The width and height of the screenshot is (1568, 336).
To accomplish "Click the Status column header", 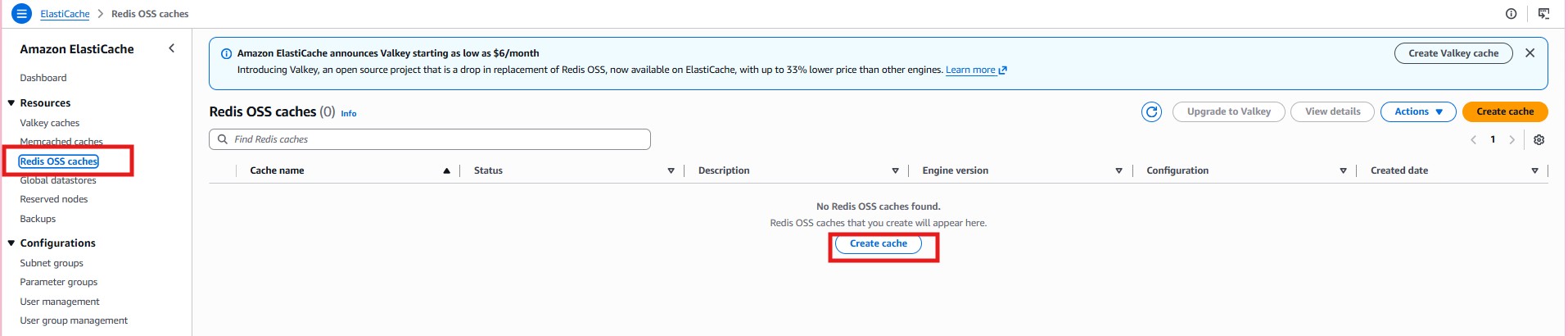I will click(x=488, y=170).
